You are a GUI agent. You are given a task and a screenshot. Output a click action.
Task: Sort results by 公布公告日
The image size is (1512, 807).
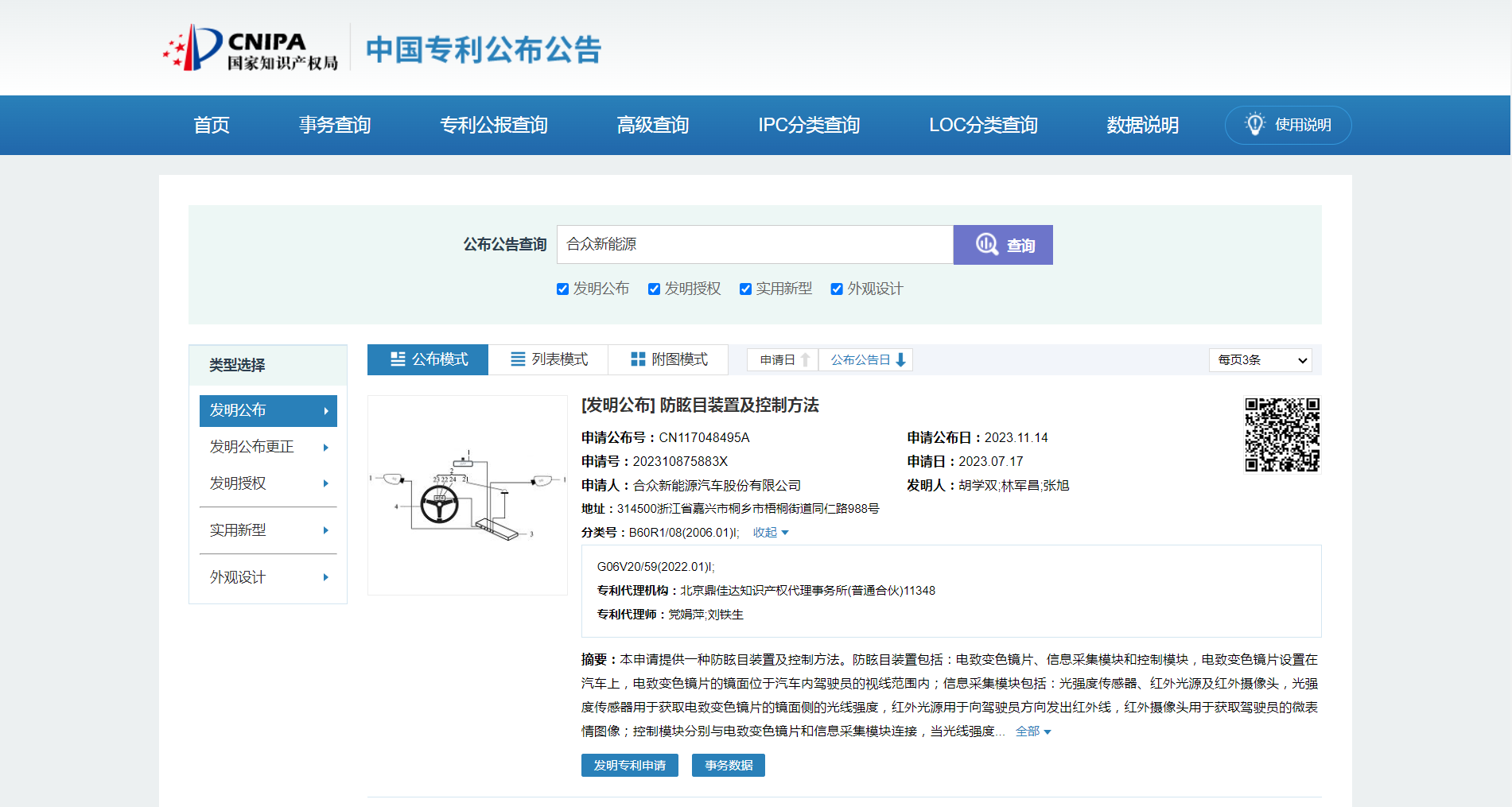866,360
